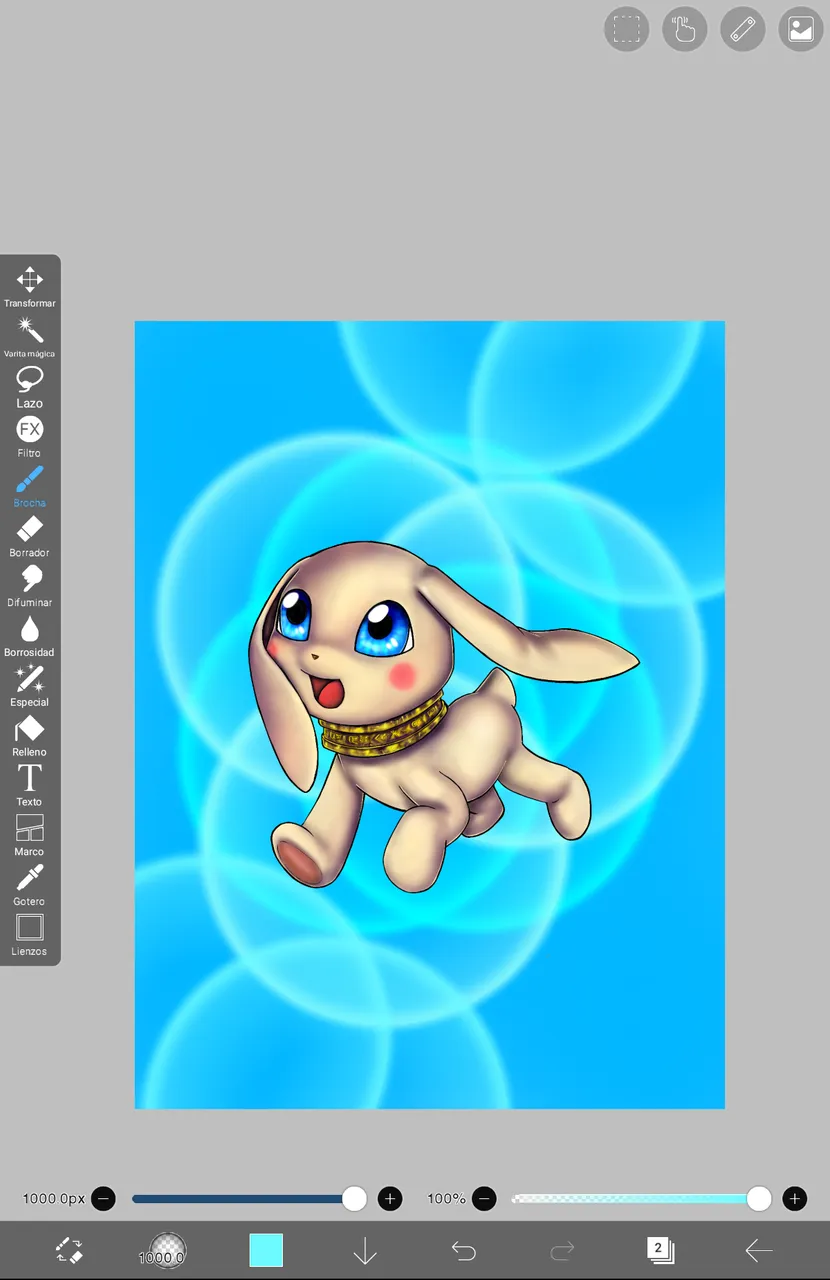
Task: Decrease opacity with minus button
Action: (484, 1198)
